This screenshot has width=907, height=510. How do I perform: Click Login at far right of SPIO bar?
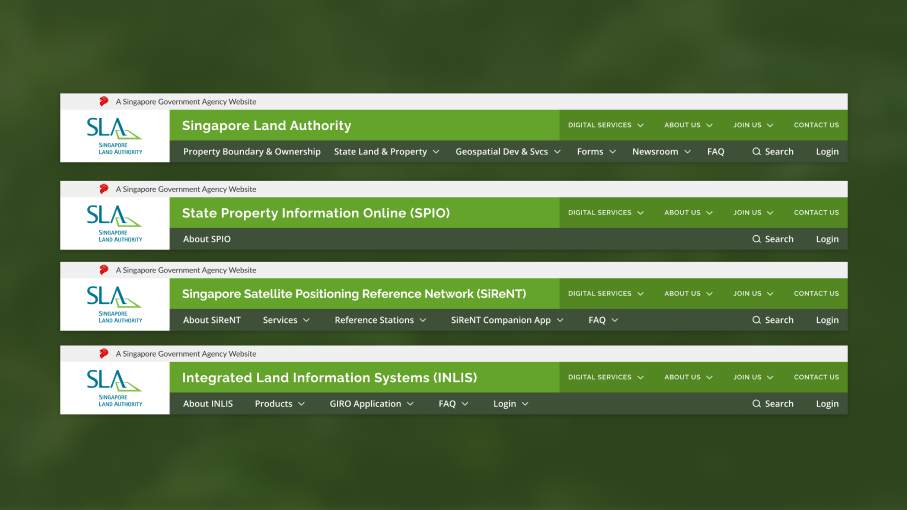827,239
